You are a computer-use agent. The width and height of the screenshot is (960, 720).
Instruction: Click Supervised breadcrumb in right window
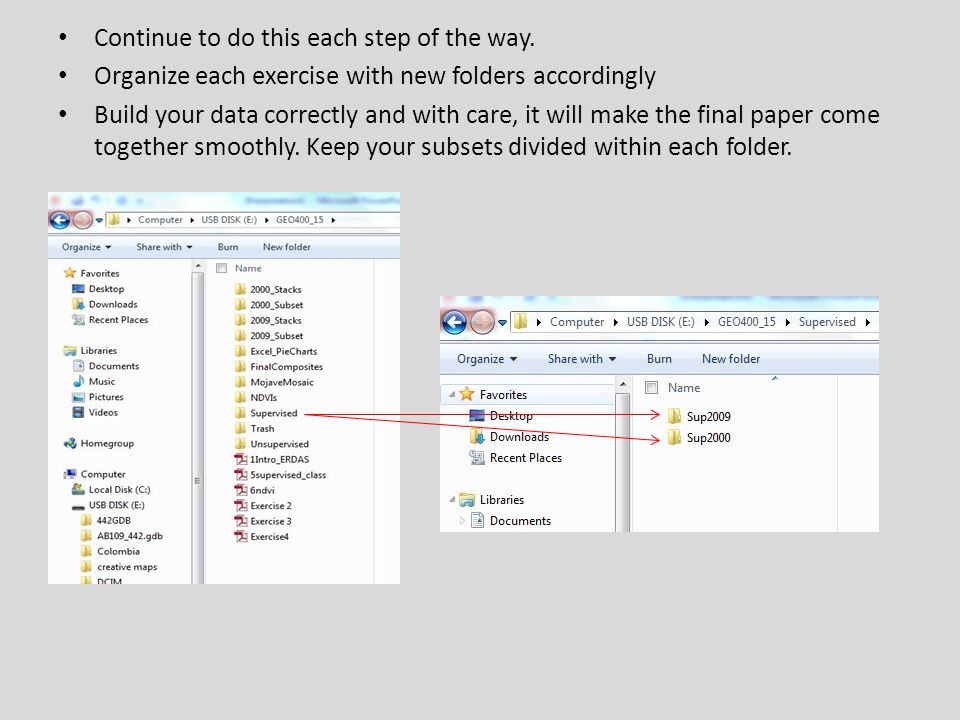tap(827, 322)
